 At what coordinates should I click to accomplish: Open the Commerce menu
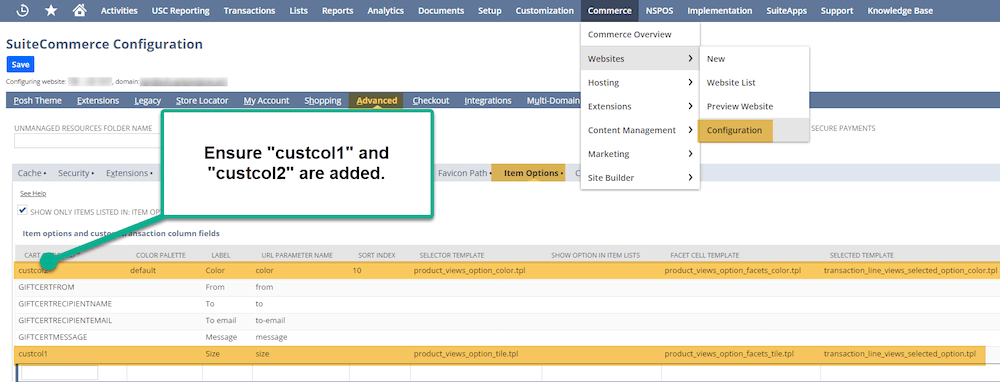tap(610, 11)
